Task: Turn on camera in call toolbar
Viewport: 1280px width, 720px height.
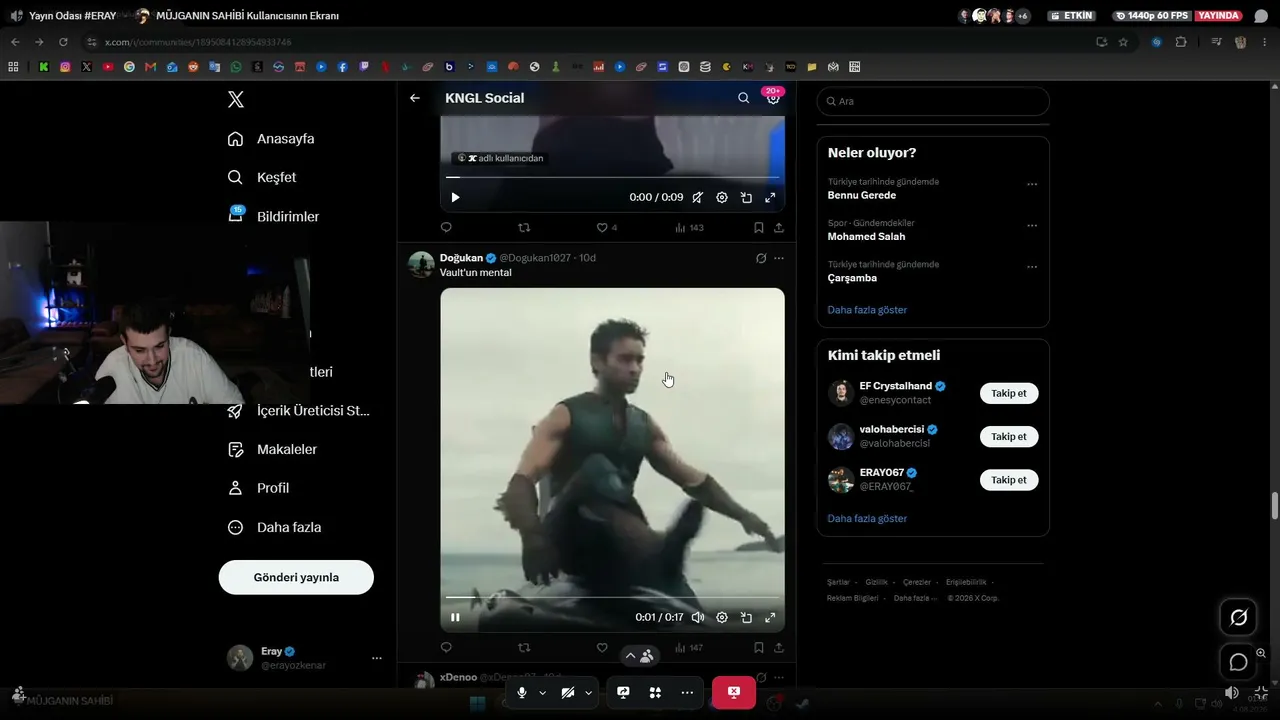Action: 567,692
